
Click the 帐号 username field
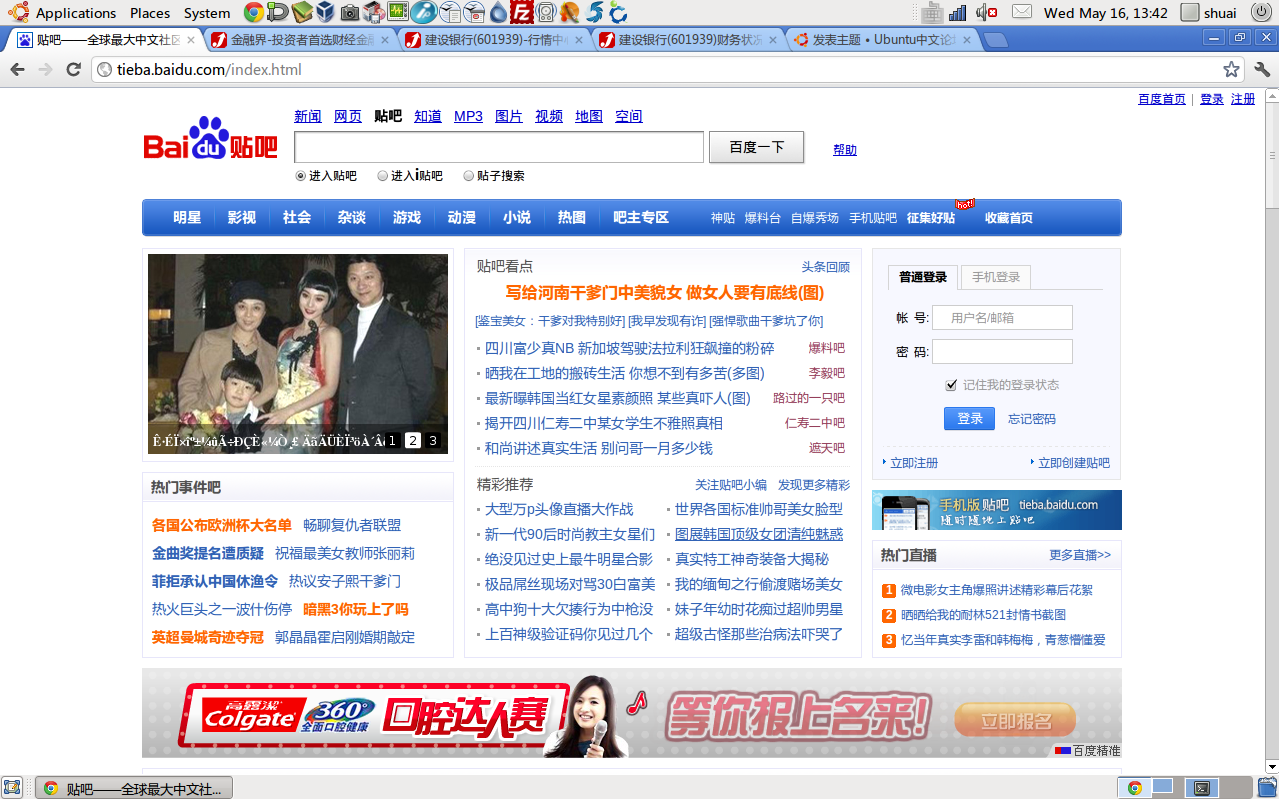click(1002, 318)
